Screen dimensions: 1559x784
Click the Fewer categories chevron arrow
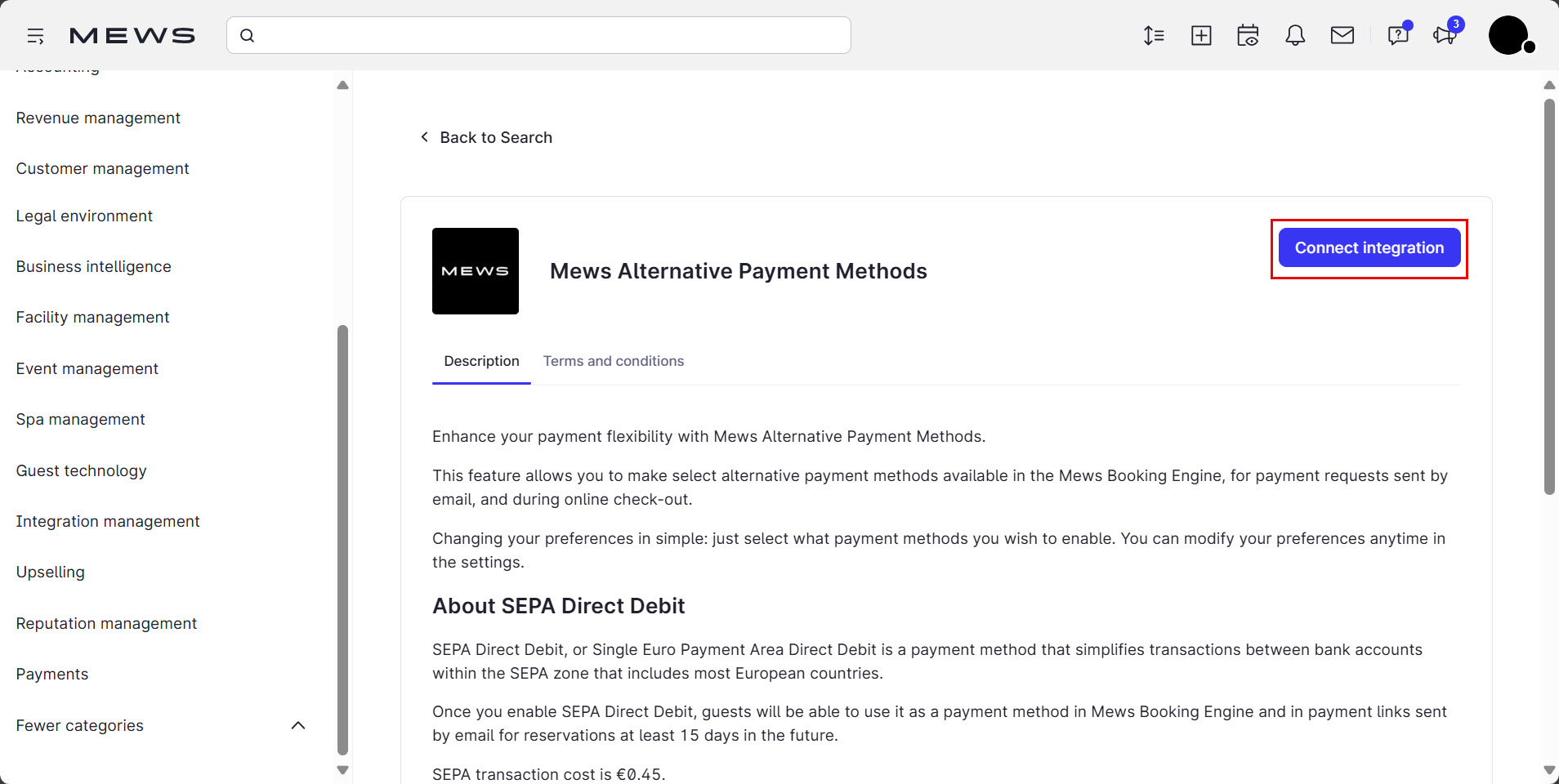[298, 725]
